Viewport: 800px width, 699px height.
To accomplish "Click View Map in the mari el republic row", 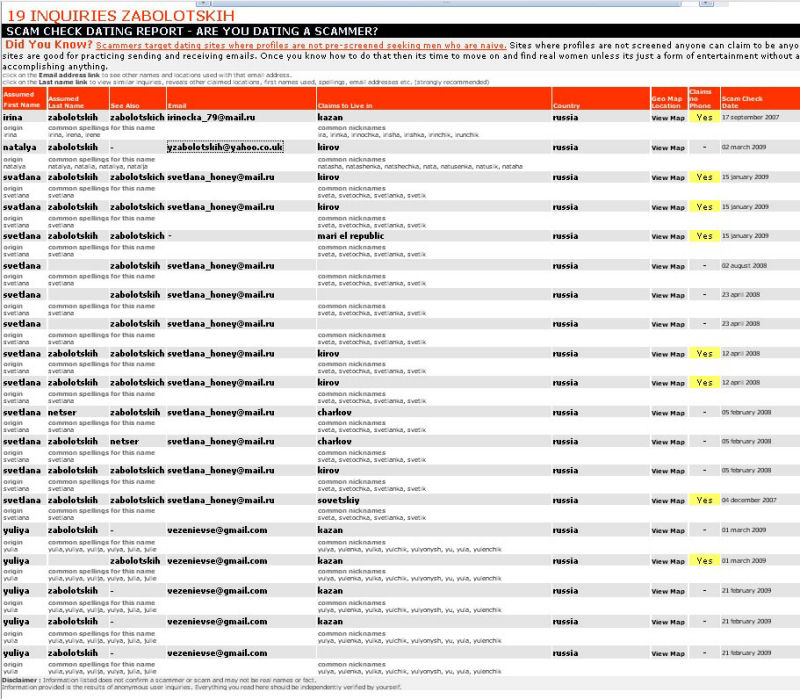I will (x=668, y=236).
